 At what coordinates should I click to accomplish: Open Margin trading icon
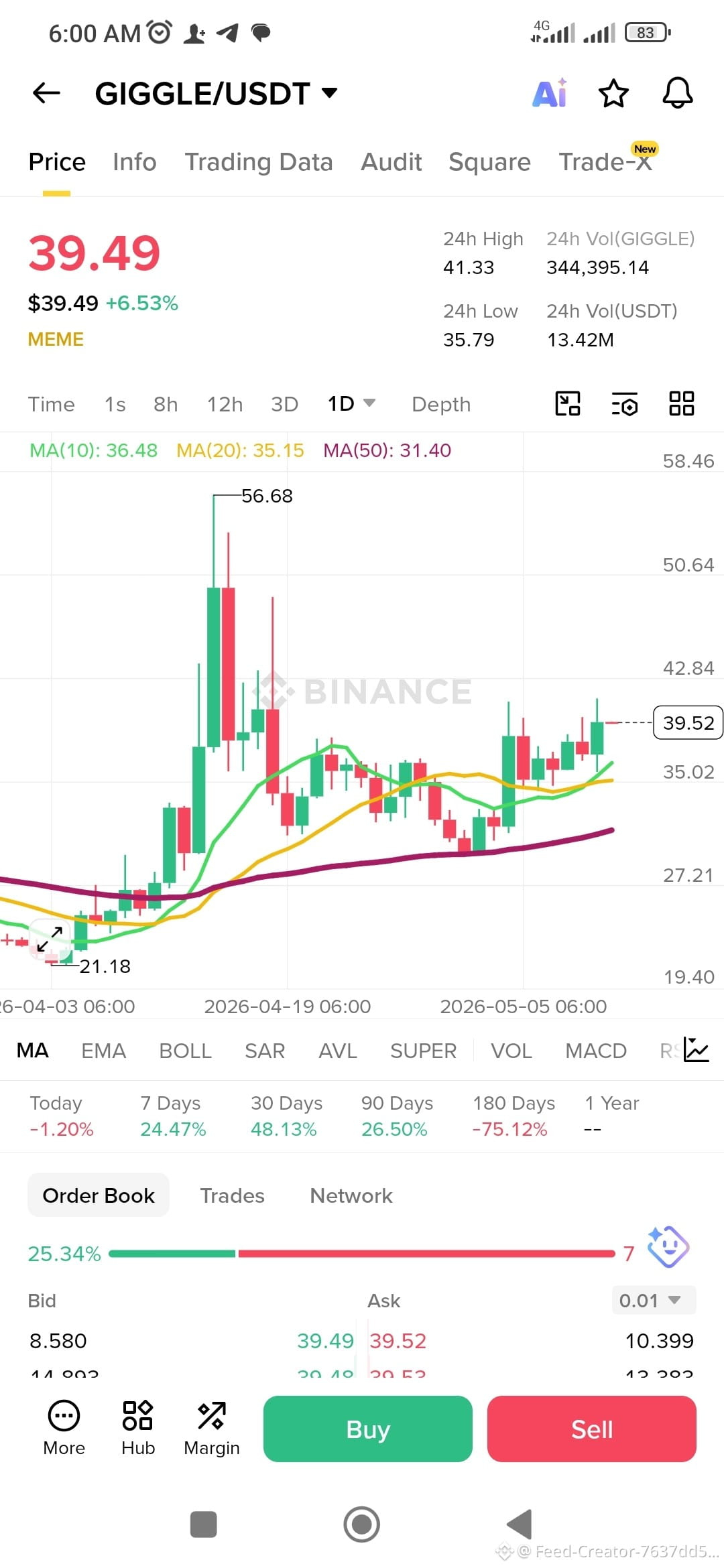point(212,1429)
